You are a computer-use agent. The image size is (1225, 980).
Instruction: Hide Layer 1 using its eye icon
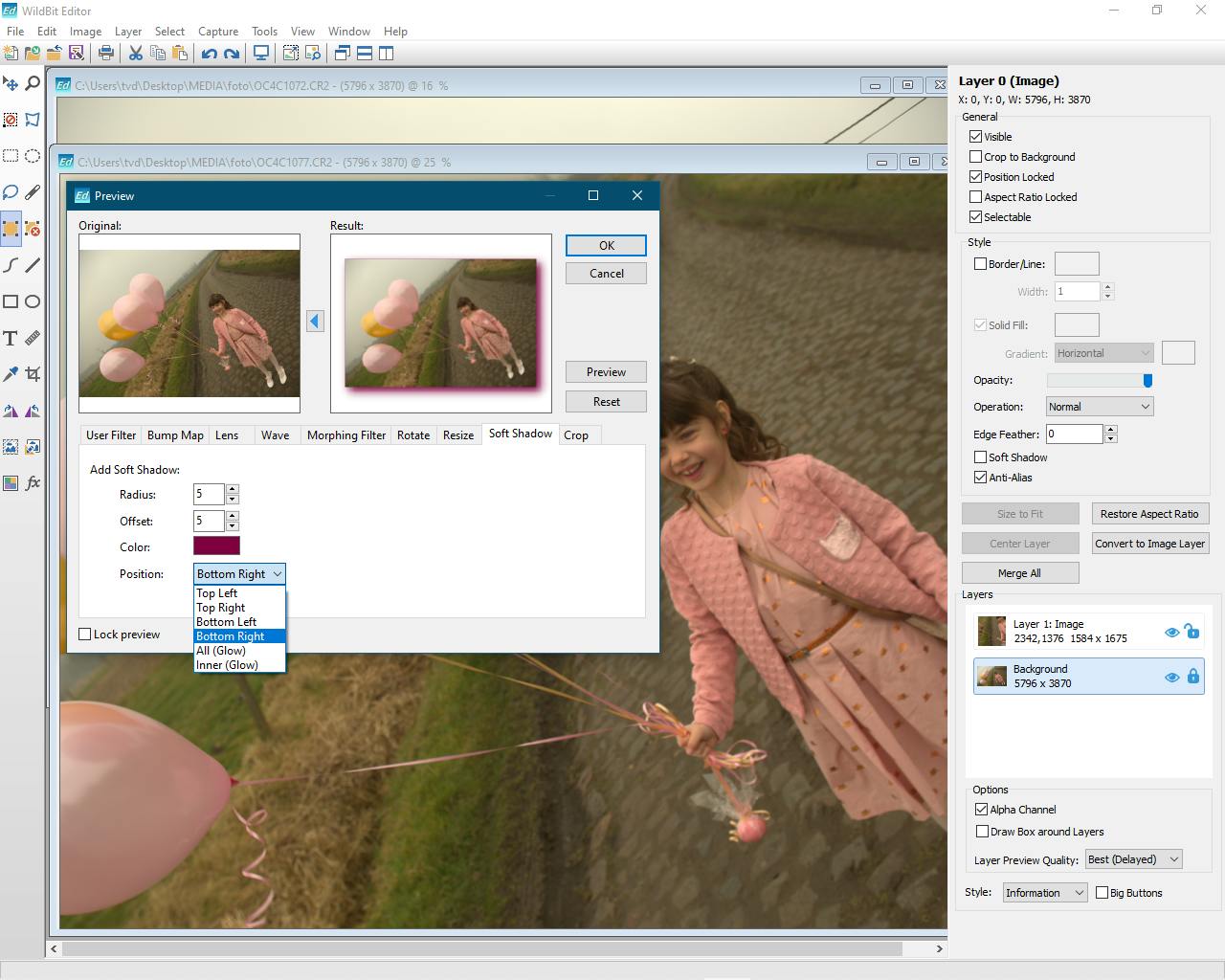point(1171,632)
